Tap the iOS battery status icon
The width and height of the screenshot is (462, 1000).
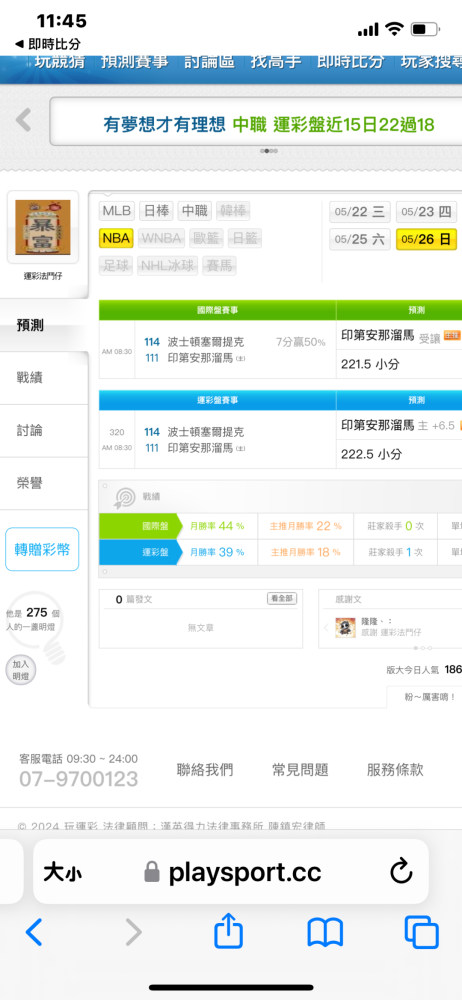(x=426, y=29)
